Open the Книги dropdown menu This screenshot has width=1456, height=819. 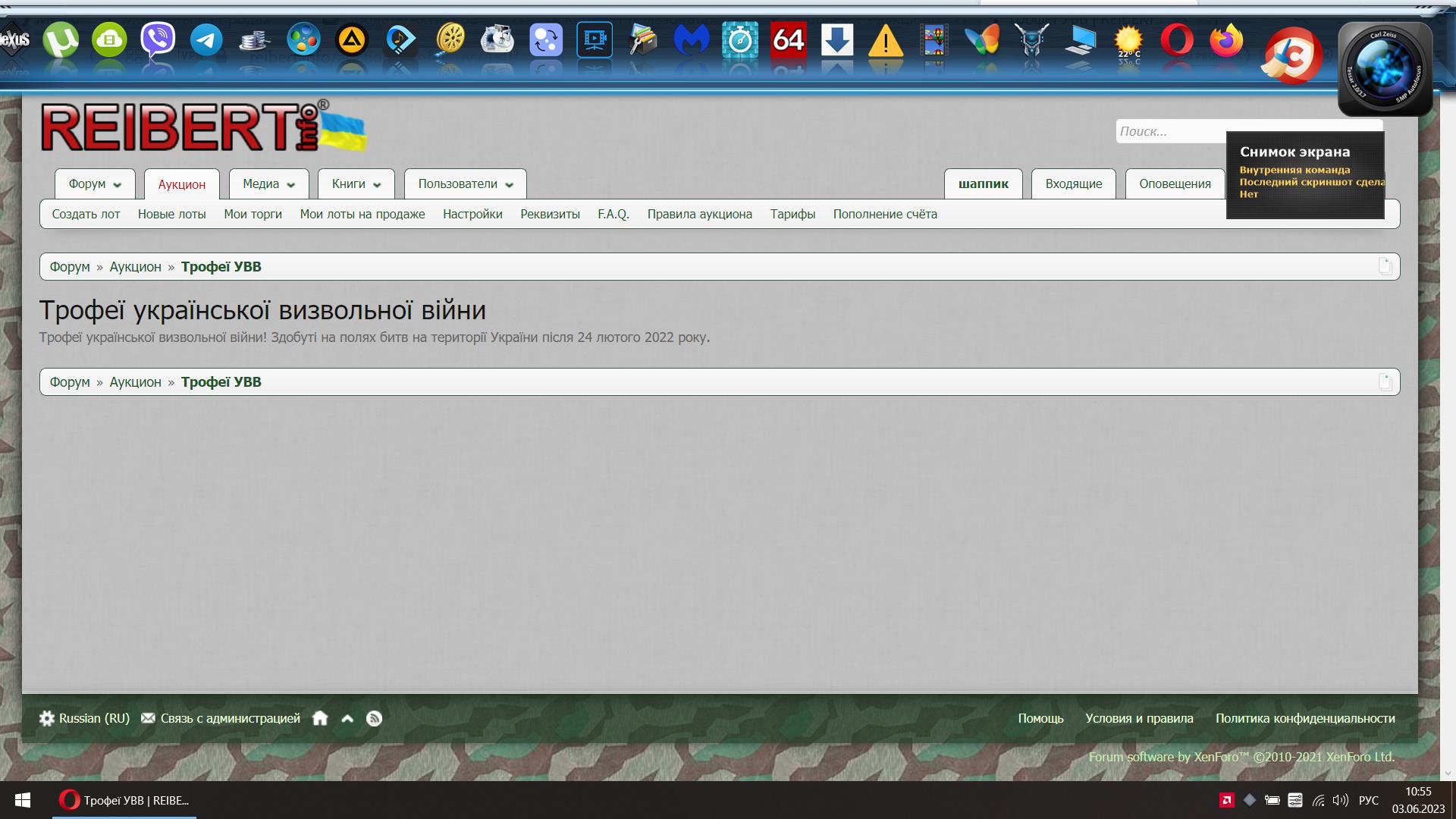click(x=356, y=184)
